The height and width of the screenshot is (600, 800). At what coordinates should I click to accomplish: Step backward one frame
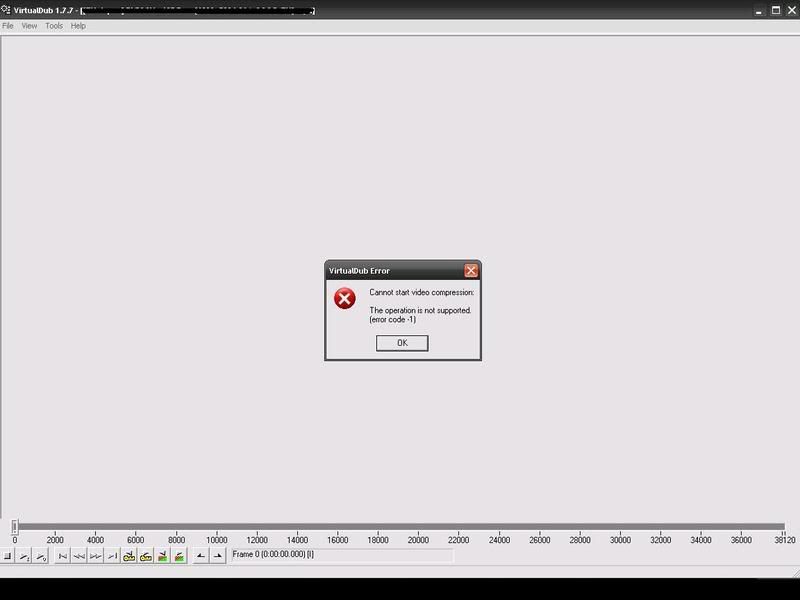(x=79, y=556)
